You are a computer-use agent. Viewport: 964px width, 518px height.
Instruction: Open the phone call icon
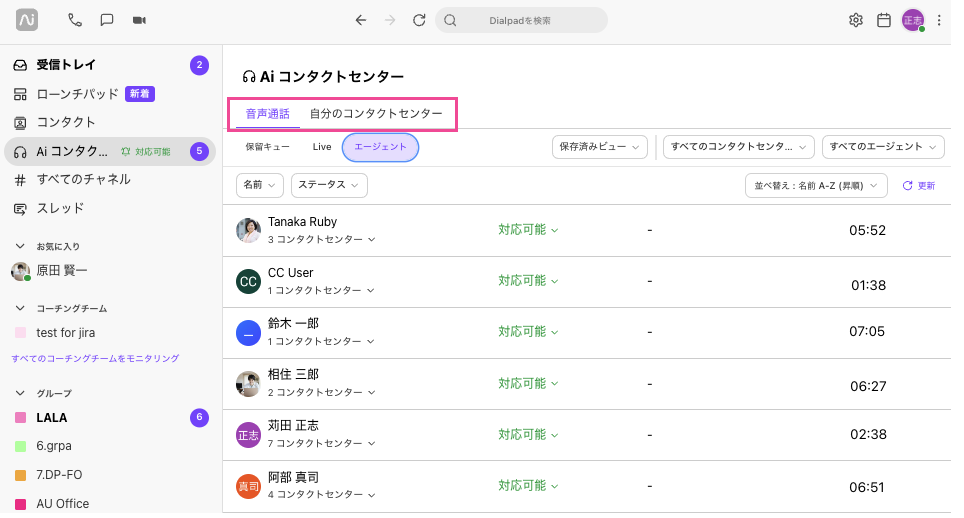(74, 20)
